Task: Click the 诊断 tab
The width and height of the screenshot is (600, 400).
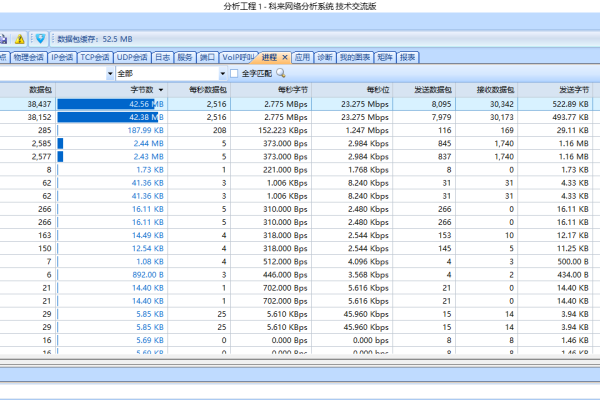Action: (x=325, y=58)
